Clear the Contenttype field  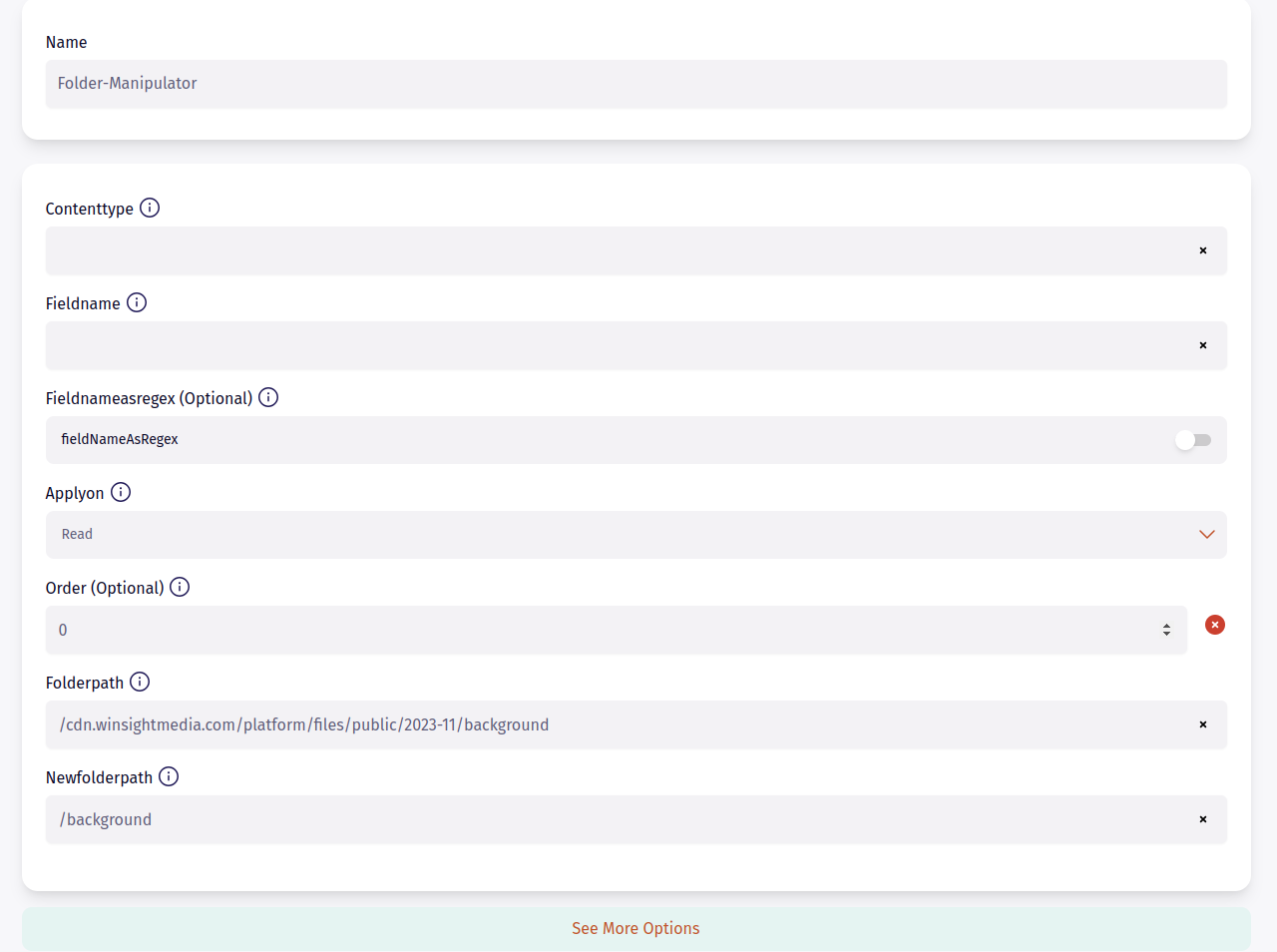(1202, 250)
